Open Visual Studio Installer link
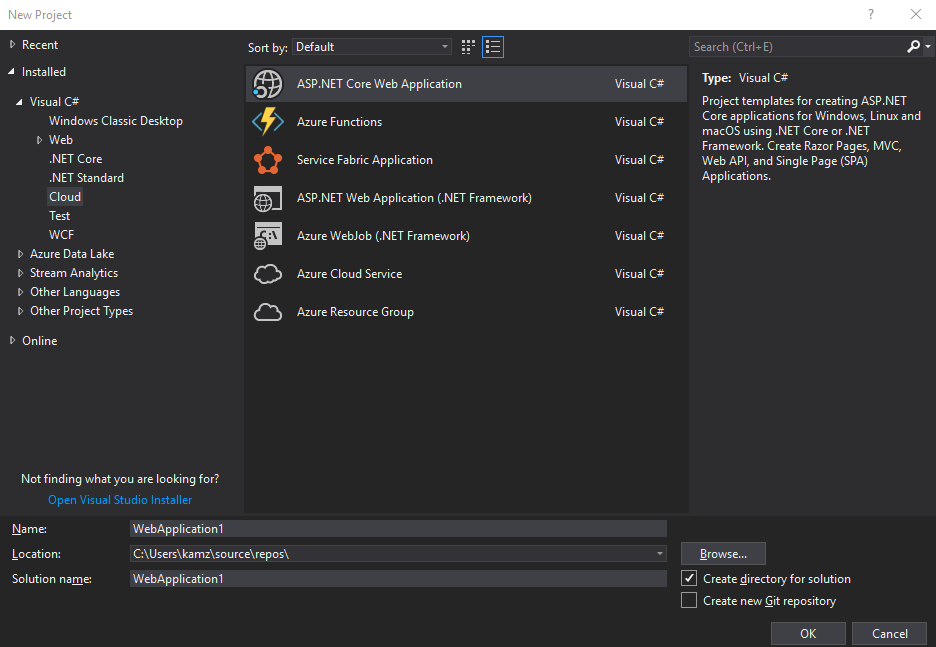This screenshot has width=936, height=647. (x=120, y=500)
